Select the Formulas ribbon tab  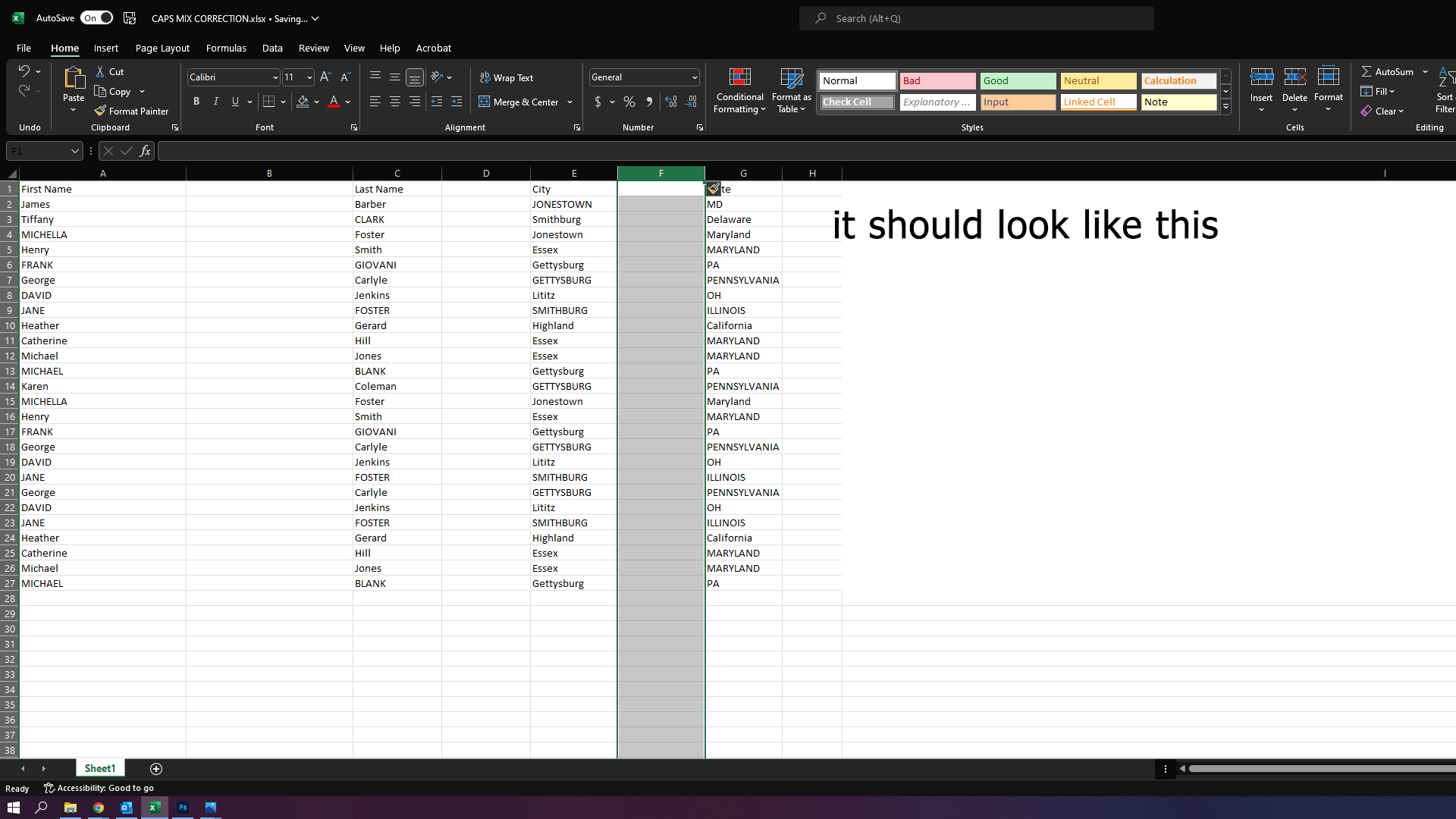225,48
